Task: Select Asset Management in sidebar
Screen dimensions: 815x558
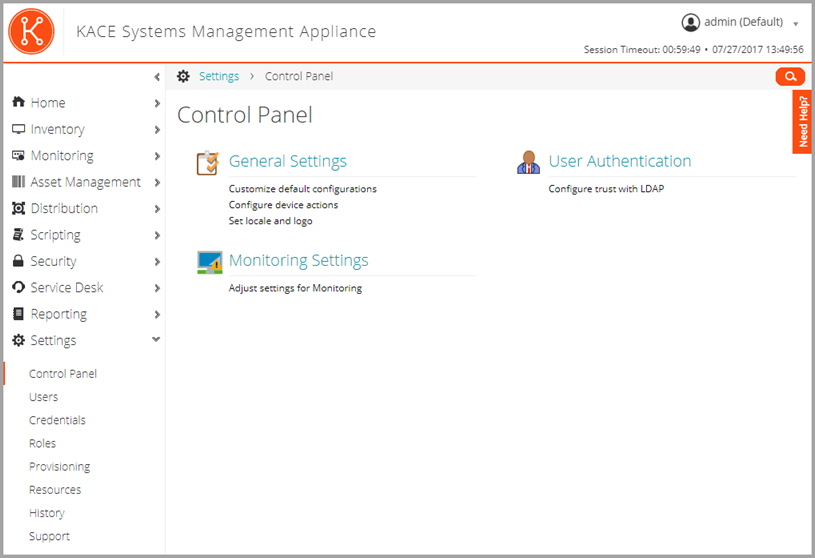Action: tap(85, 182)
